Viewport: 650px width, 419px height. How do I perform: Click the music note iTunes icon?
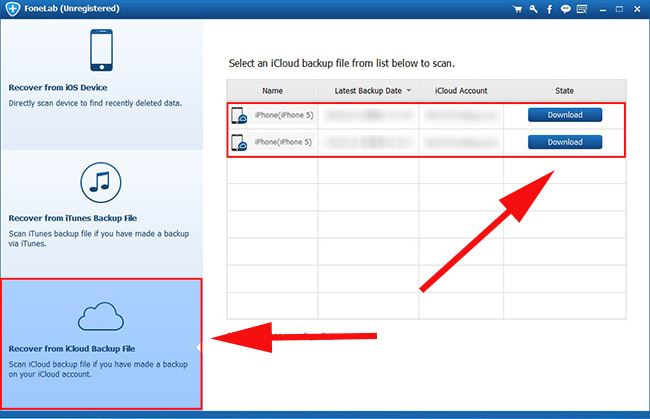(x=101, y=182)
